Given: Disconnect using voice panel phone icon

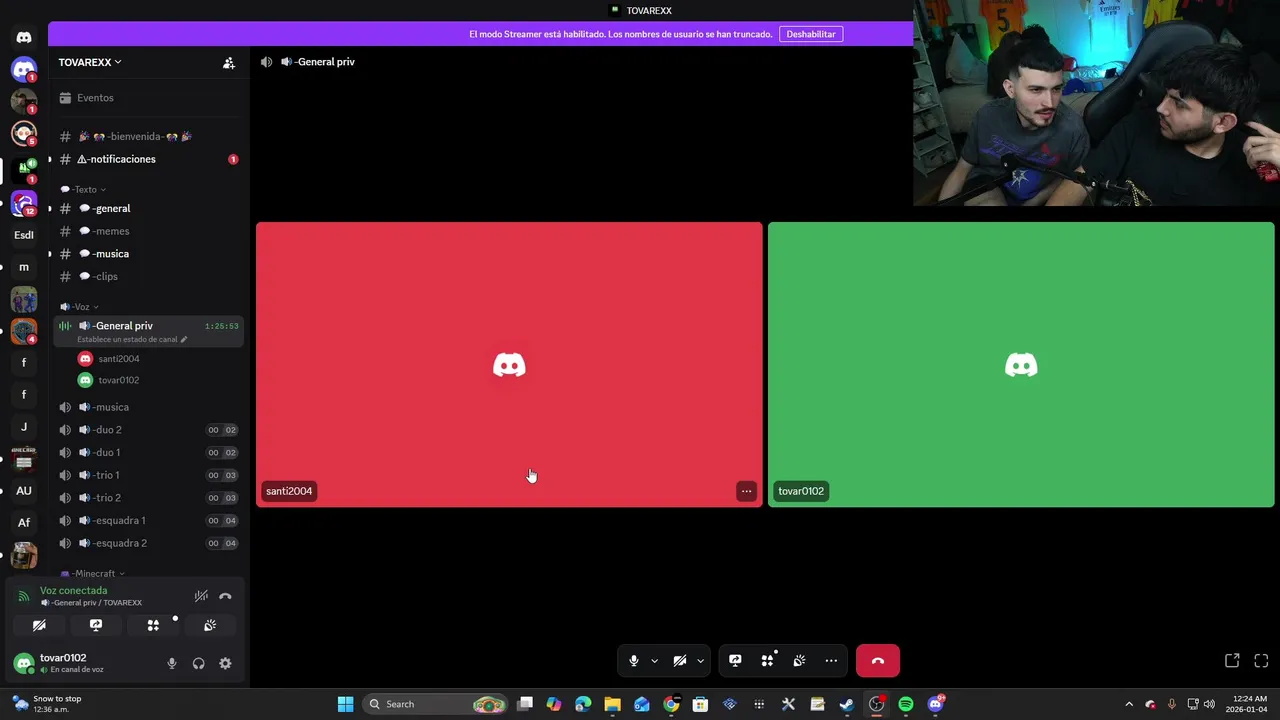Looking at the screenshot, I should pyautogui.click(x=225, y=596).
